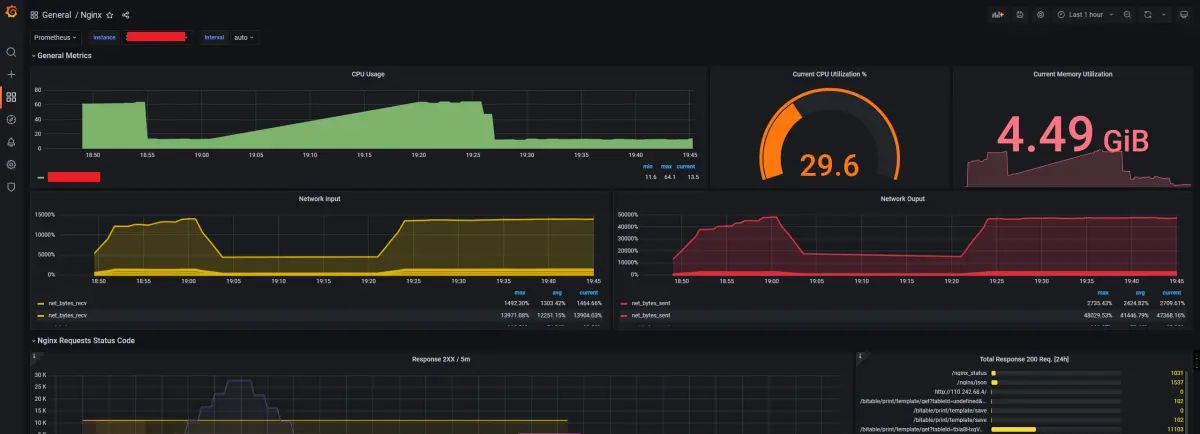1200x434 pixels.
Task: Sort CPU Usage legend by min
Action: point(648,166)
